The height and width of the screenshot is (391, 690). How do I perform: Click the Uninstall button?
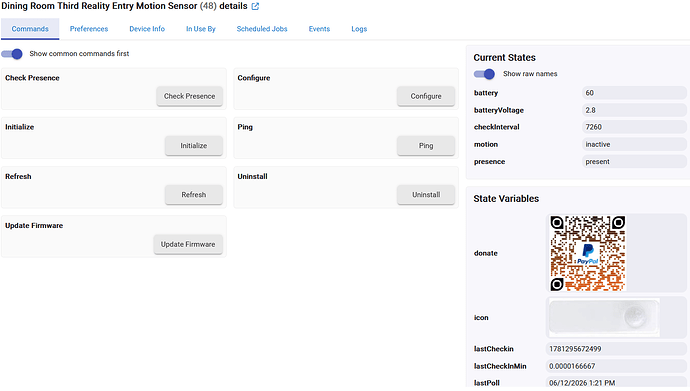click(x=426, y=195)
